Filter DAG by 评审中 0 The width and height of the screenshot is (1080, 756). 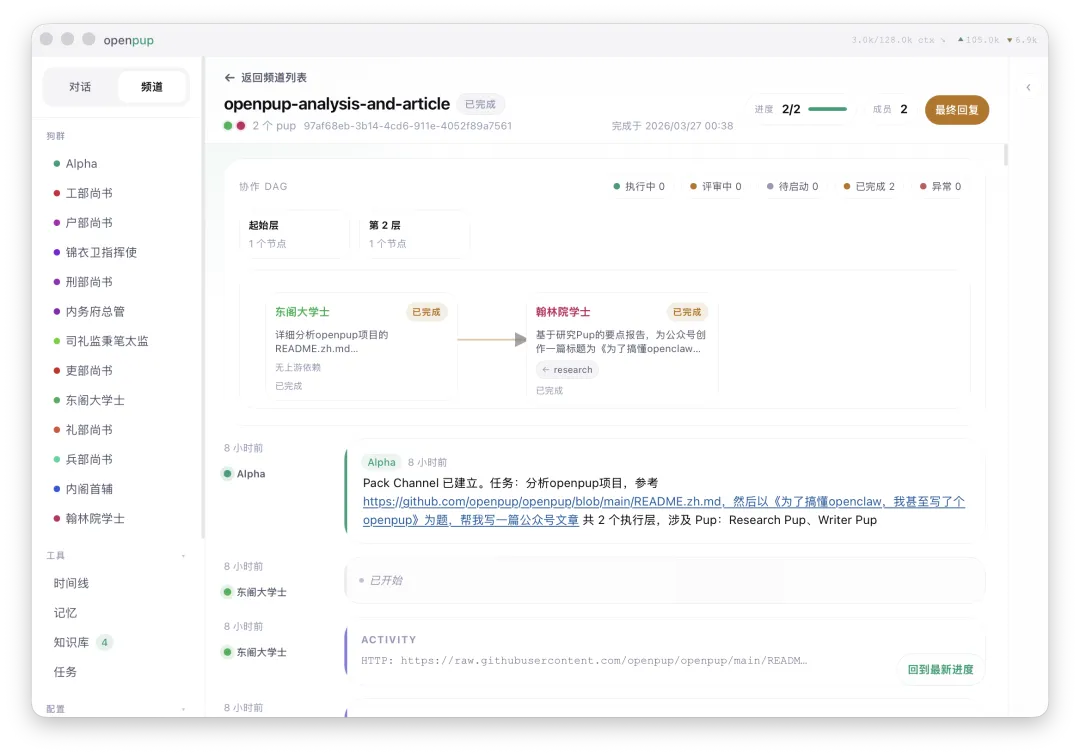716,187
